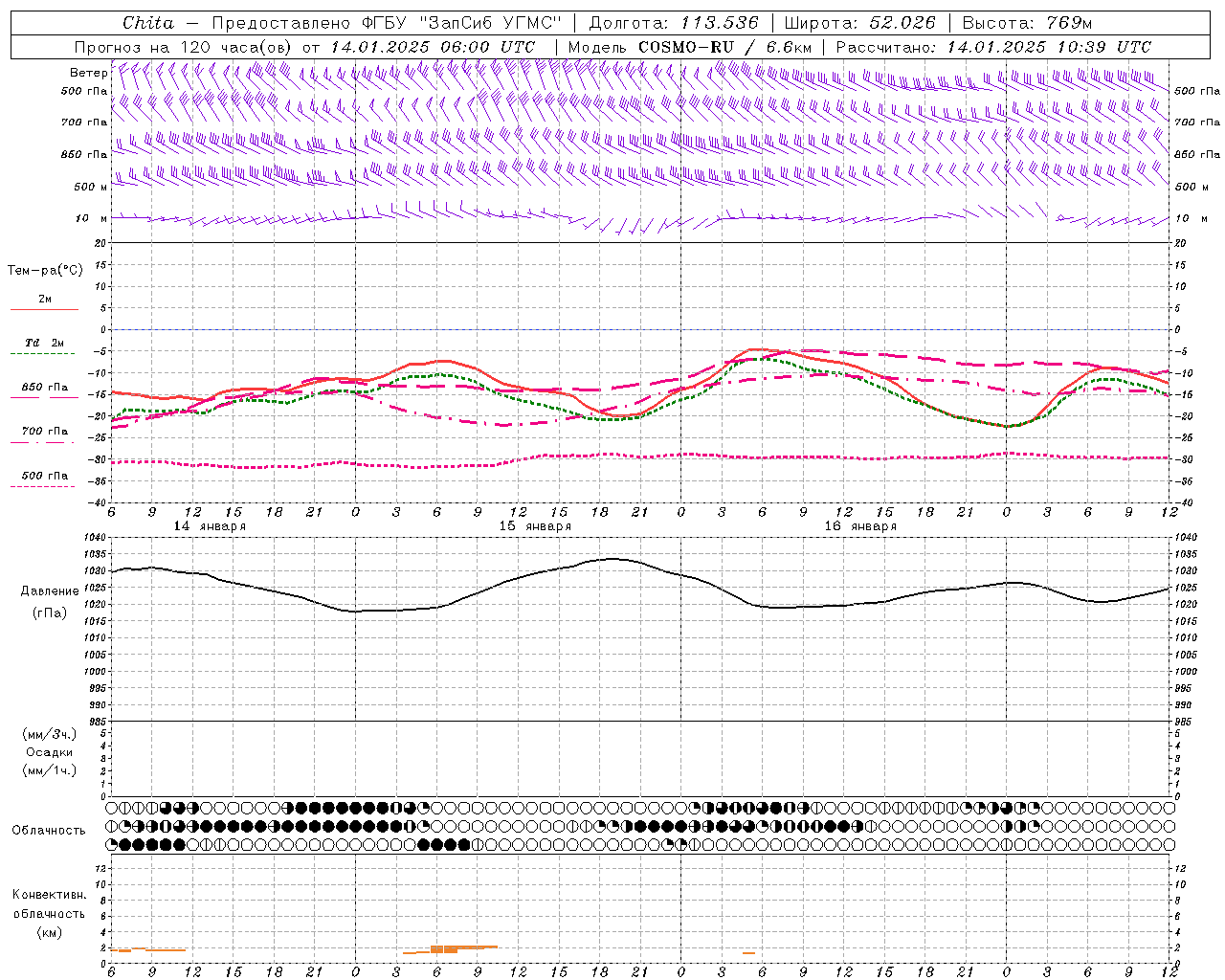Click the "Осадки" precipitation label
Screen dimensions: 1225x980
pos(50,752)
